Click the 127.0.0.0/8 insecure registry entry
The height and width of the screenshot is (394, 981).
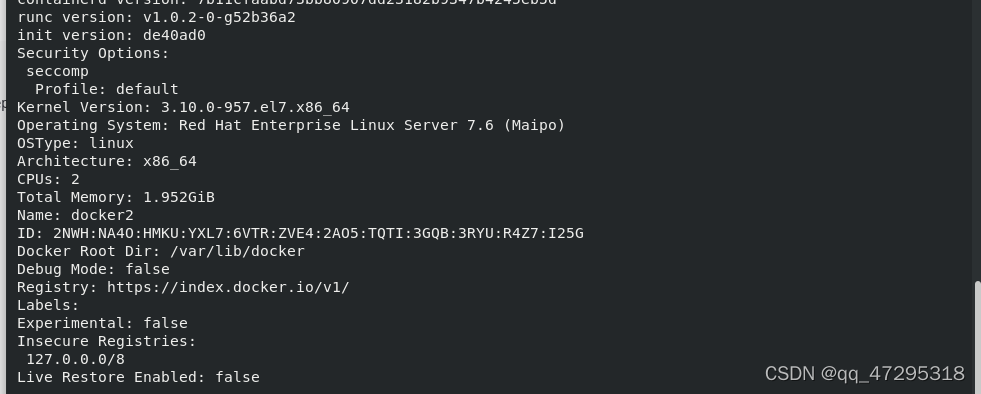point(75,359)
